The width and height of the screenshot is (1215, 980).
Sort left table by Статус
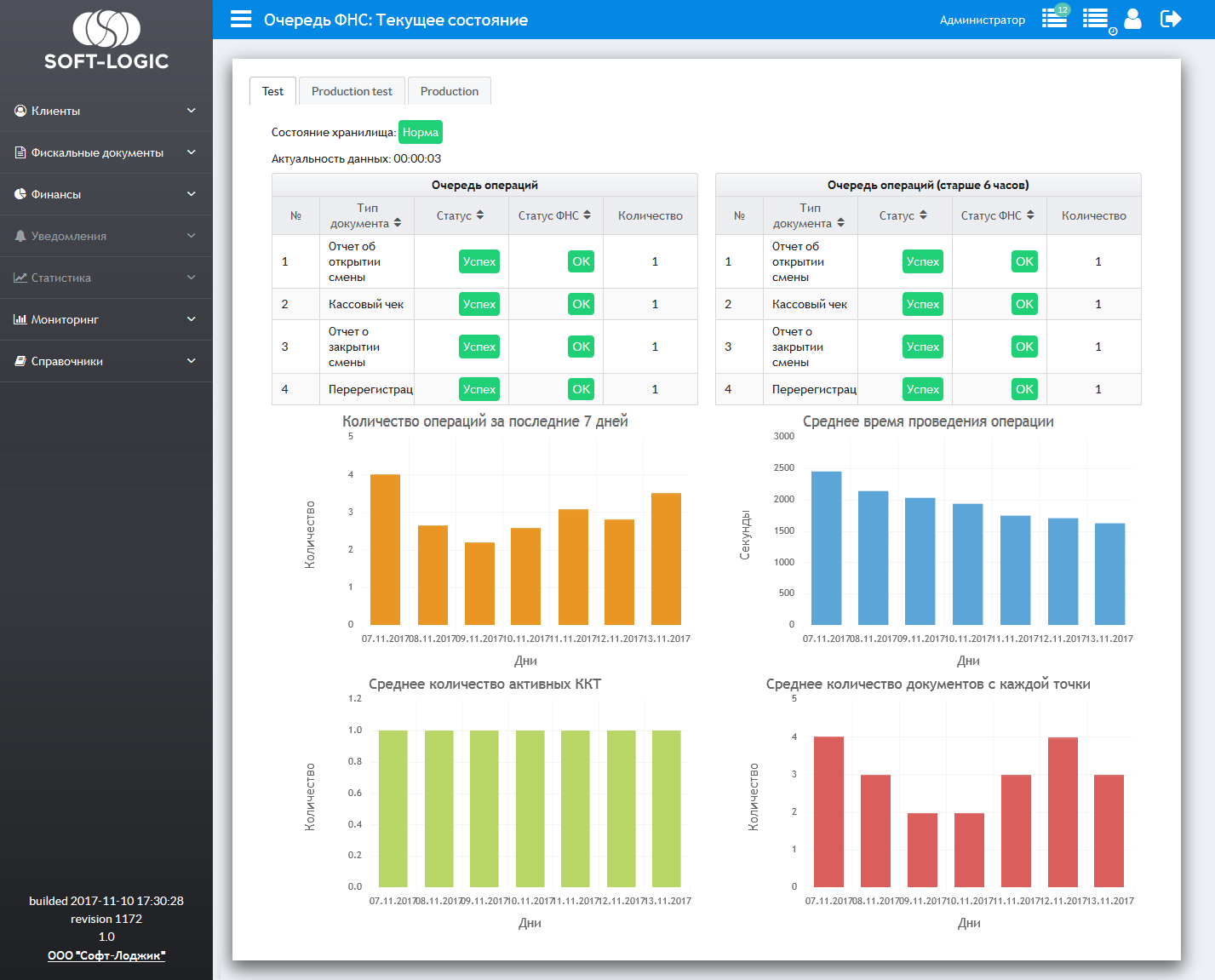pos(480,215)
